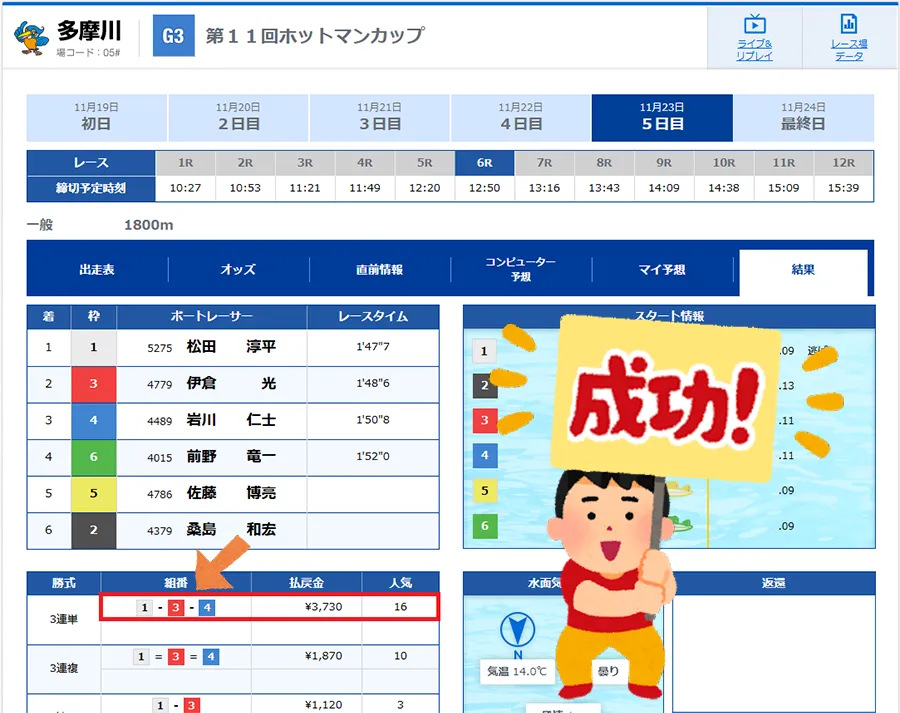Screen dimensions: 900x713
Task: Select race 12R in race row
Action: pyautogui.click(x=843, y=162)
